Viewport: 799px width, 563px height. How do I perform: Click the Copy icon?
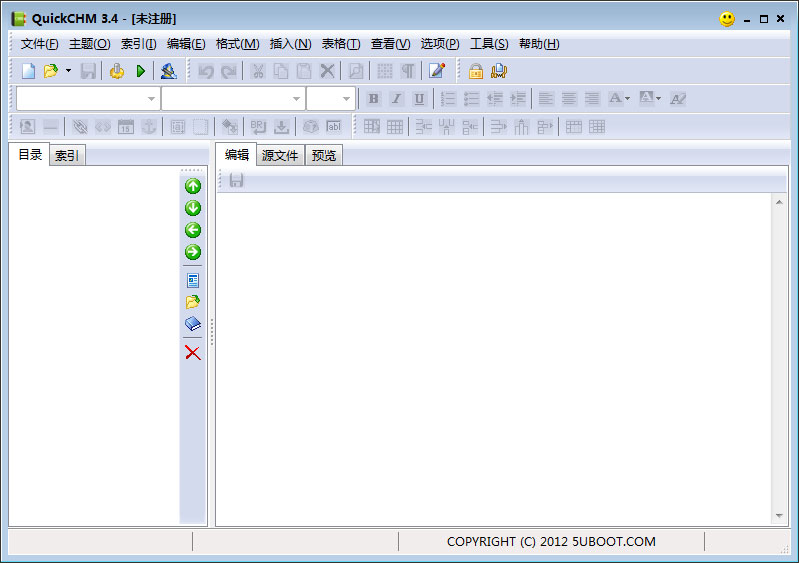point(281,71)
